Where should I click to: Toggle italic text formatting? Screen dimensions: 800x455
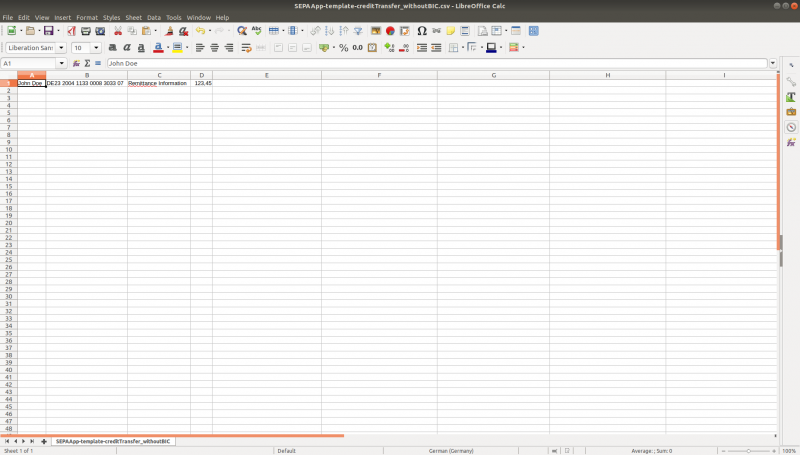pos(127,47)
